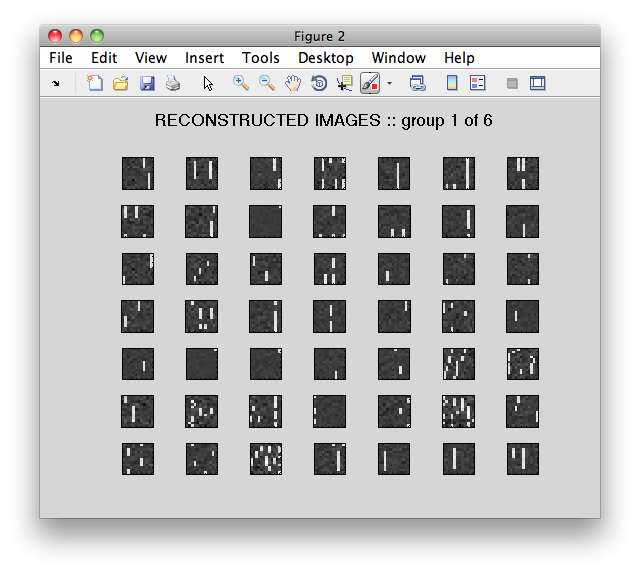Open a file with the folder icon
The height and width of the screenshot is (573, 640).
121,83
